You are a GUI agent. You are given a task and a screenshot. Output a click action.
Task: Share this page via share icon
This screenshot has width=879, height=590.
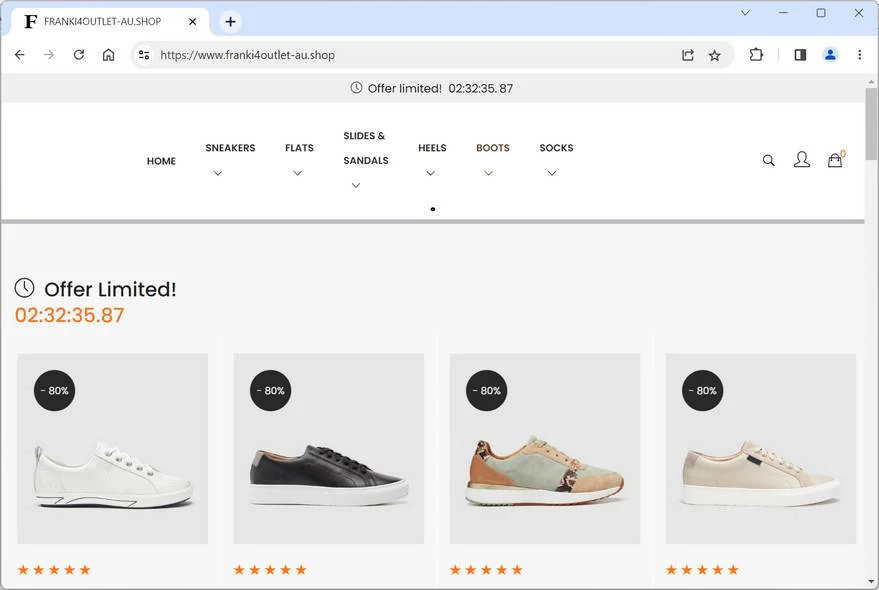coord(688,55)
